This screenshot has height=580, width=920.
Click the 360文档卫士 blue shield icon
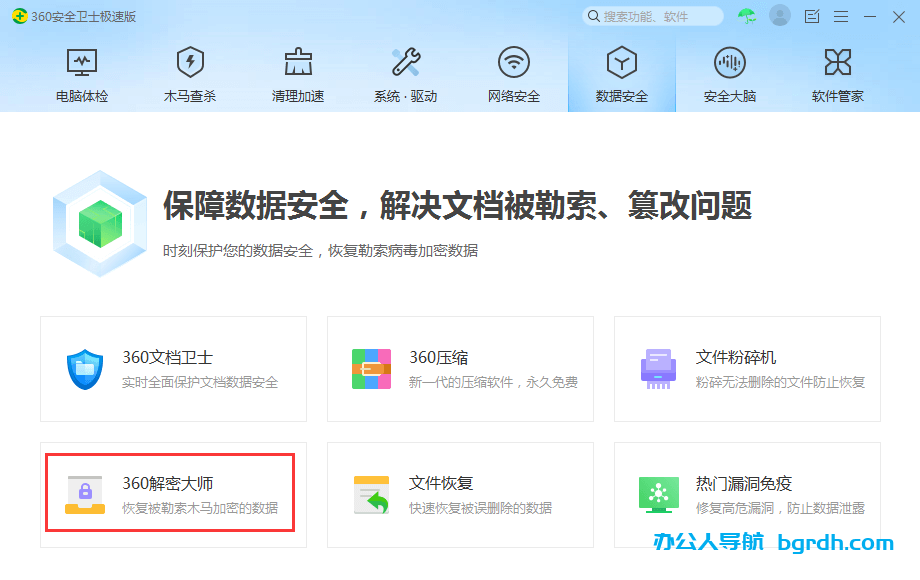coord(85,368)
